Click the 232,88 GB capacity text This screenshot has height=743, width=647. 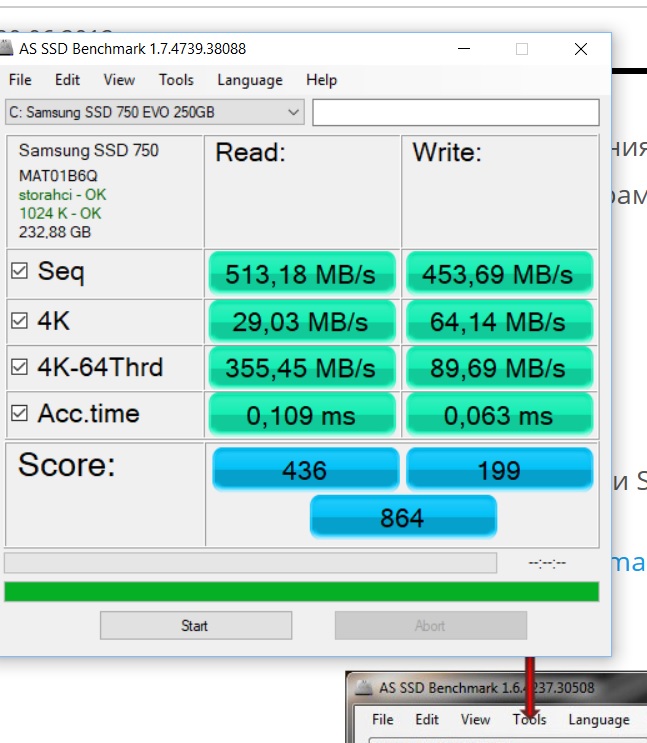point(55,232)
